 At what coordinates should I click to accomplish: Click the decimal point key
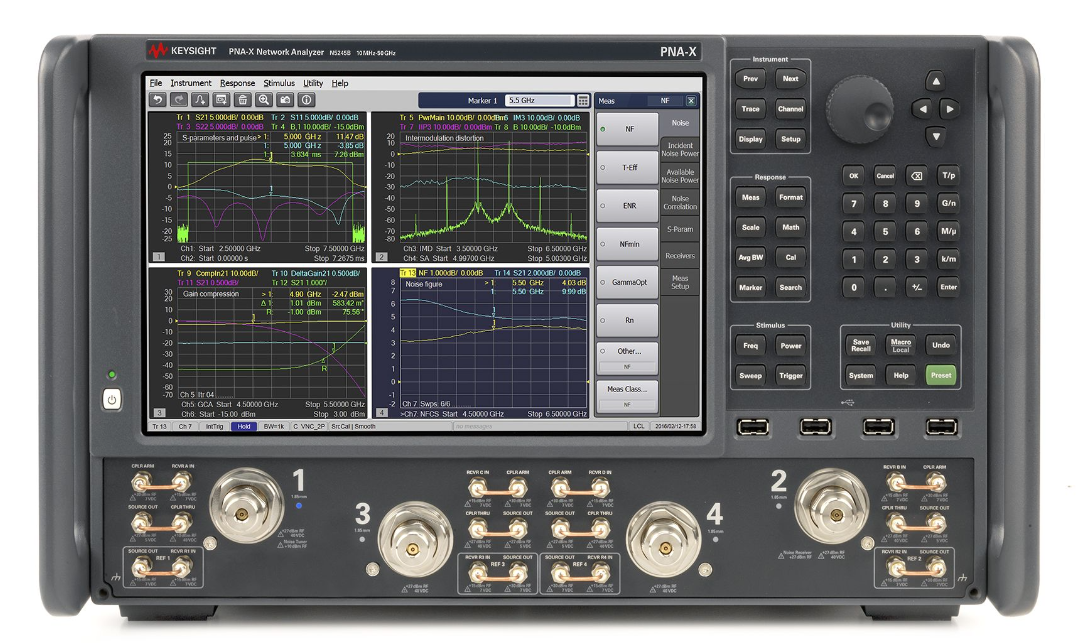pyautogui.click(x=885, y=287)
